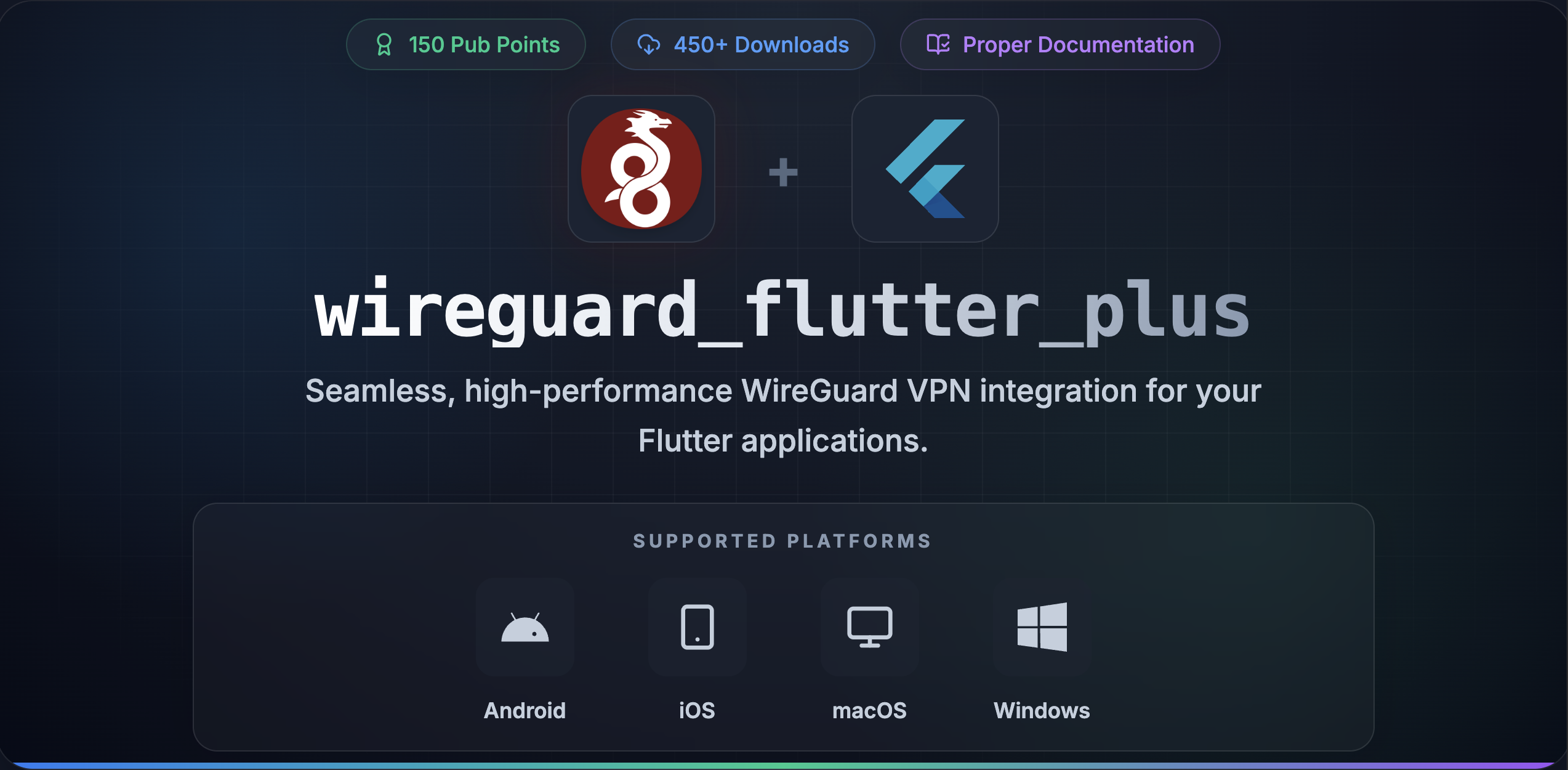
Task: Select the Windows logo icon
Action: [1042, 627]
